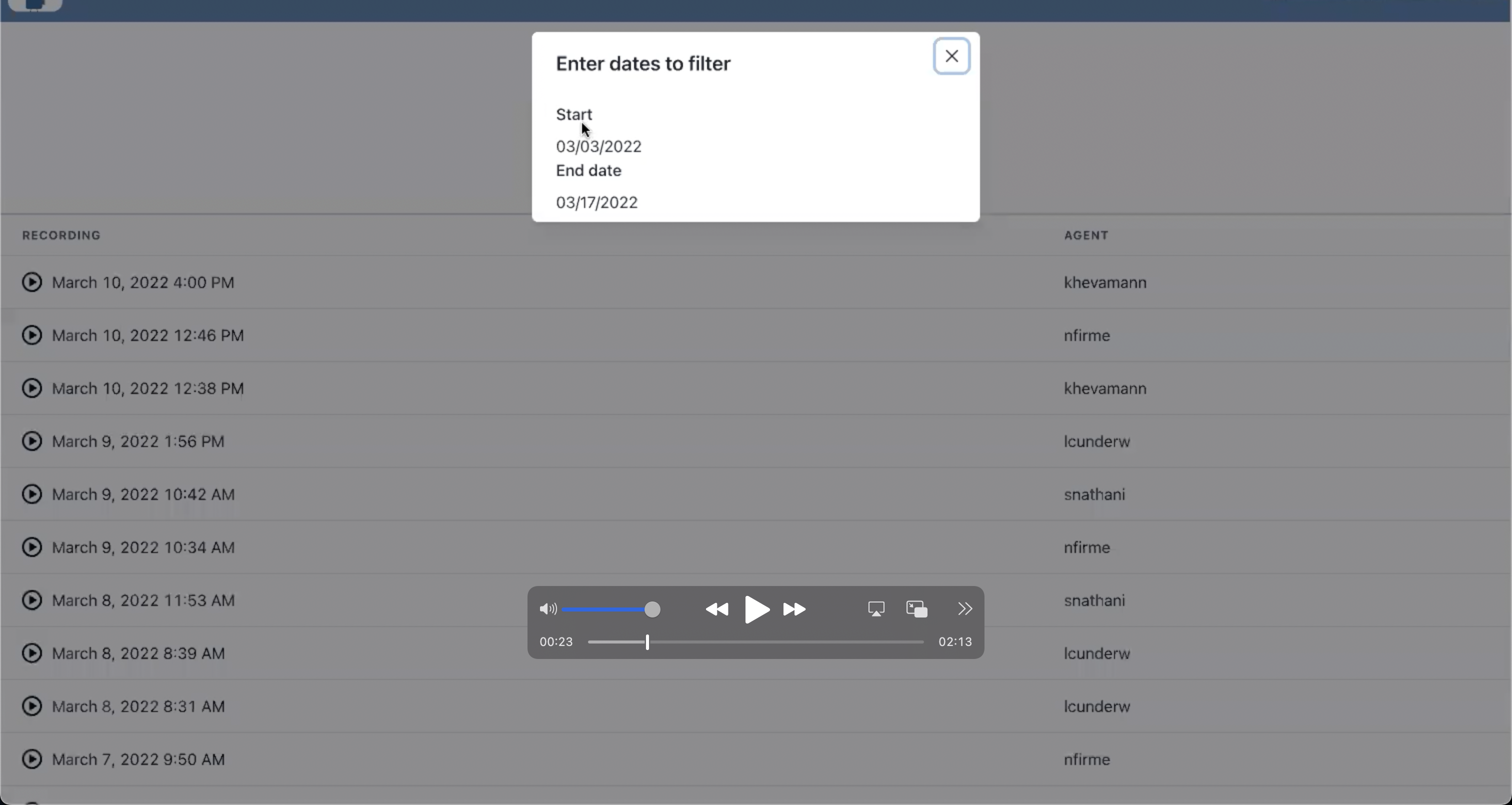The image size is (1512, 805).
Task: Play the March 7, 2022 9:50 AM recording
Action: coord(31,759)
